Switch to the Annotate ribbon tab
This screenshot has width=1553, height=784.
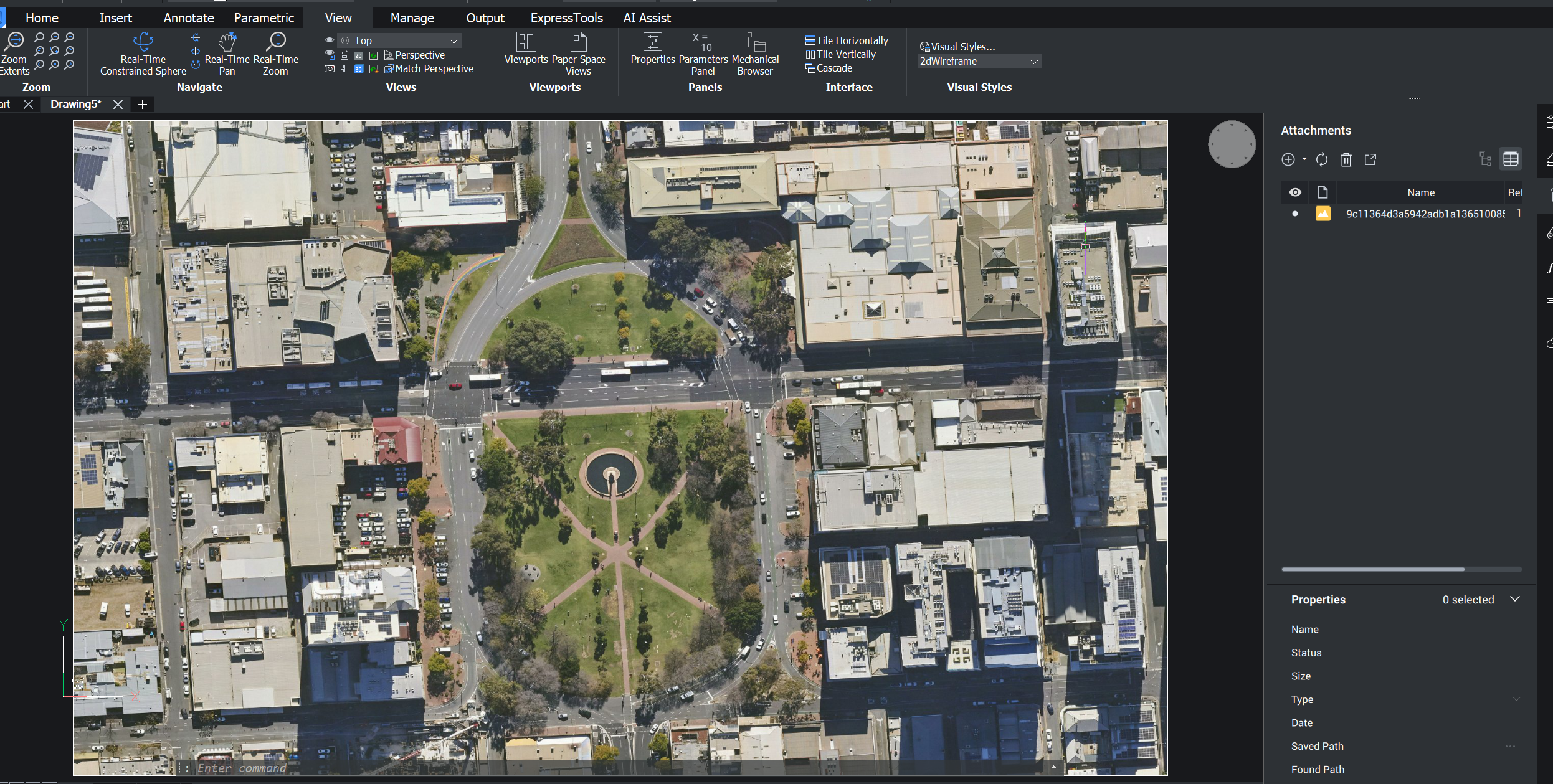click(189, 18)
